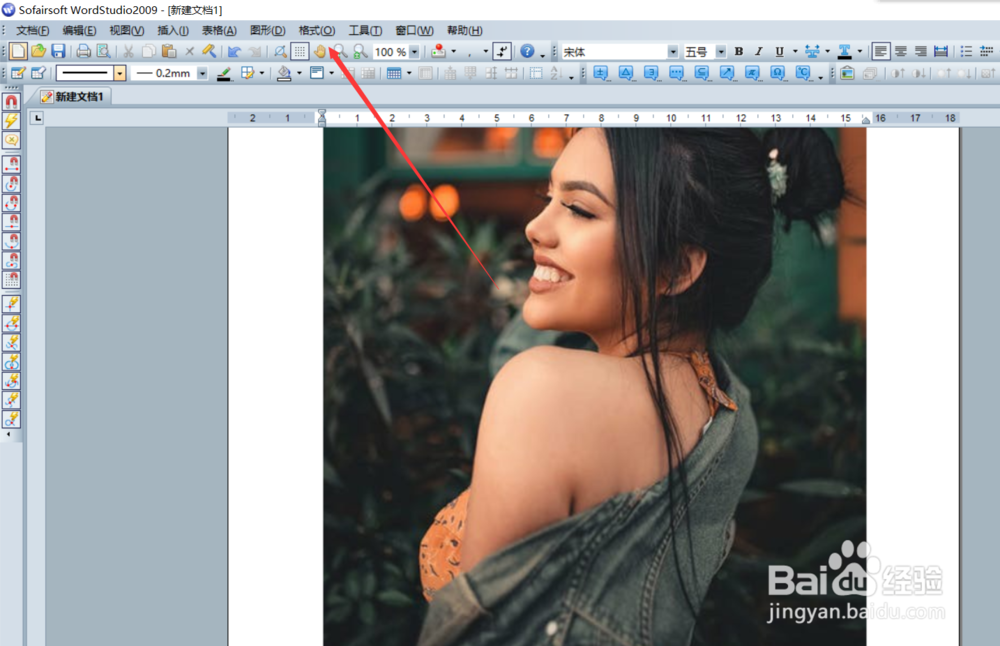Click the stamp insert icon
The width and height of the screenshot is (1000, 646).
pyautogui.click(x=438, y=52)
